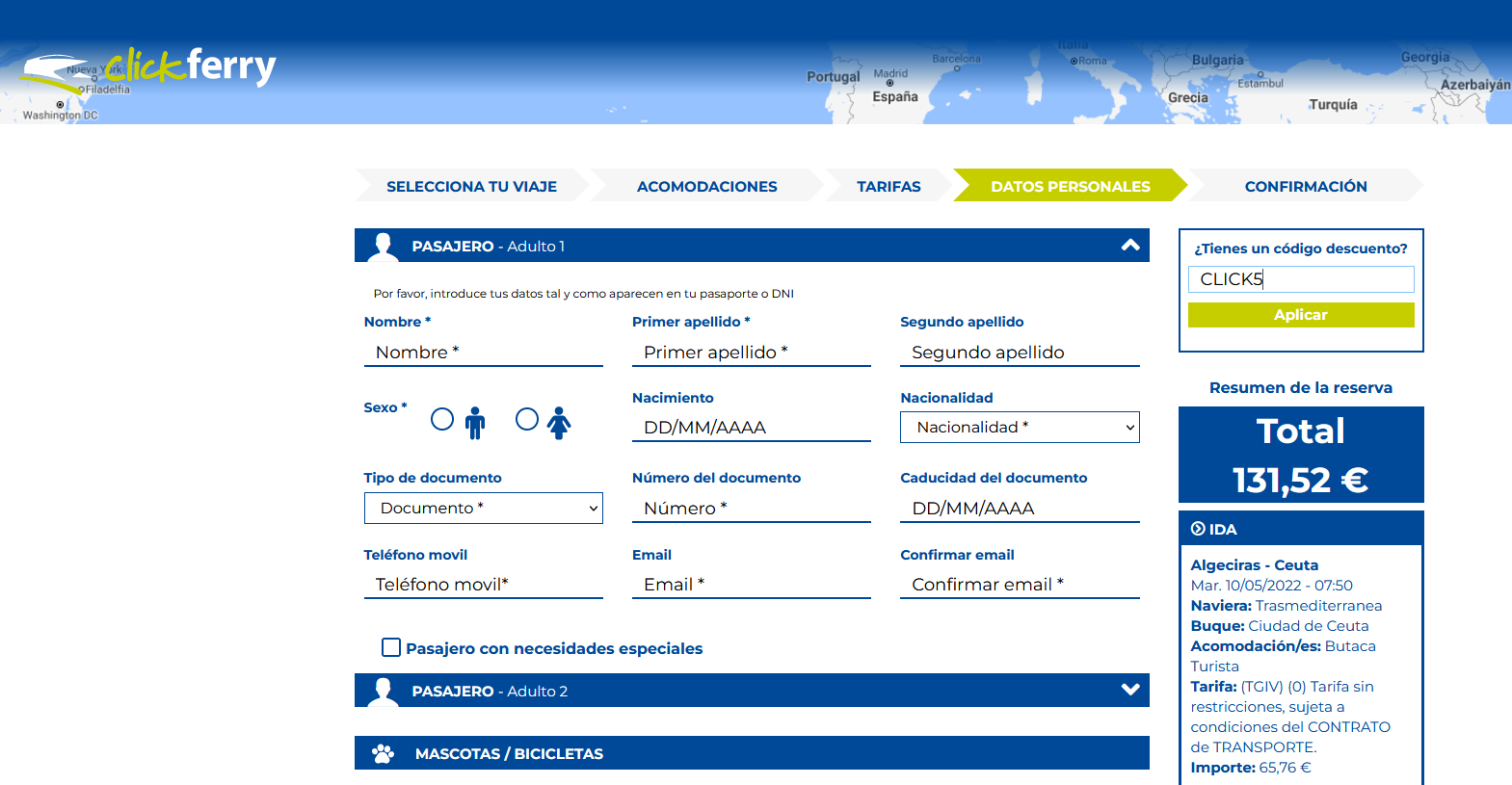Click passenger silhouette icon in Adulto 1 header
Viewport: 1512px width, 785px height.
pos(384,247)
